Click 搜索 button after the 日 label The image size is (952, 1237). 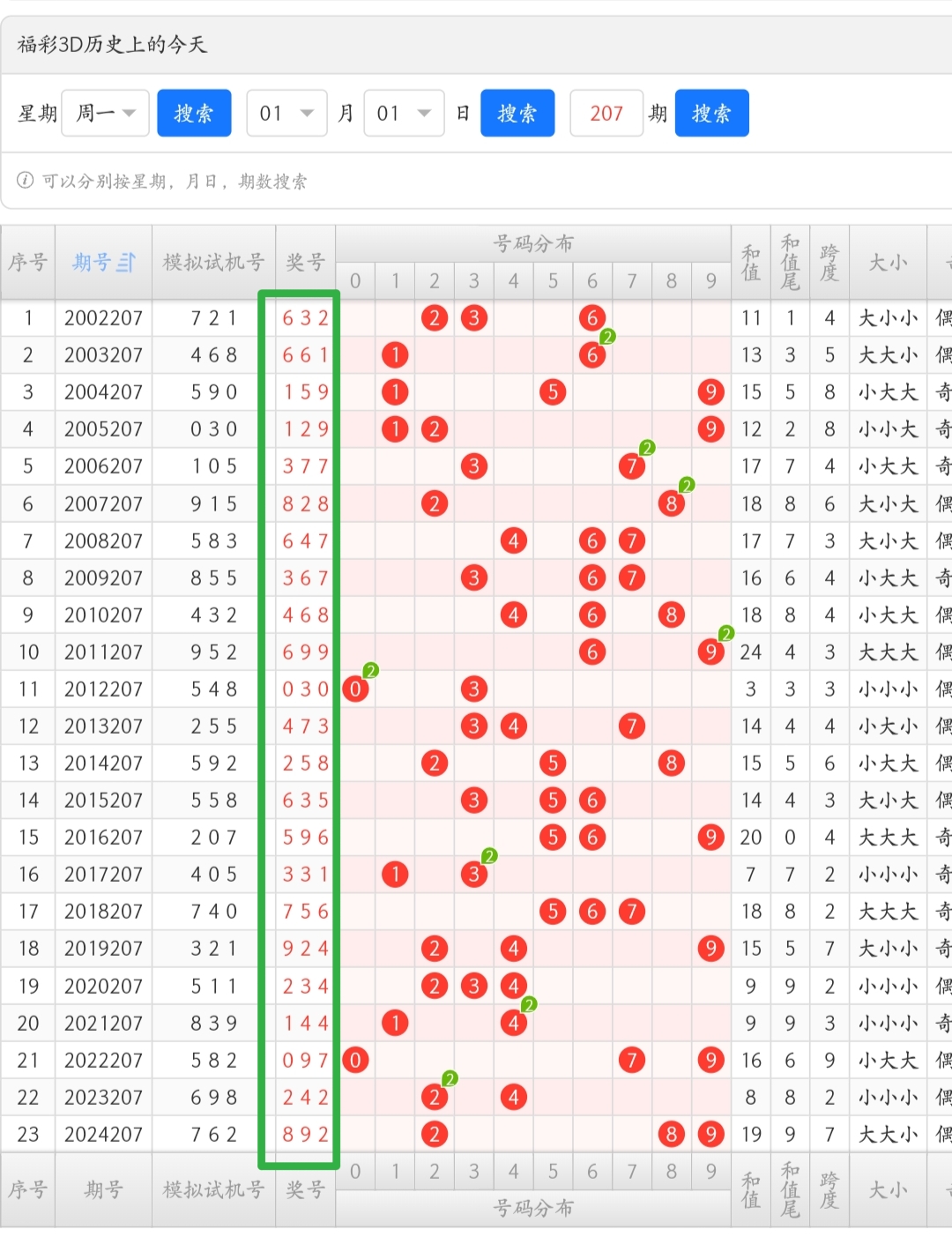[x=517, y=113]
